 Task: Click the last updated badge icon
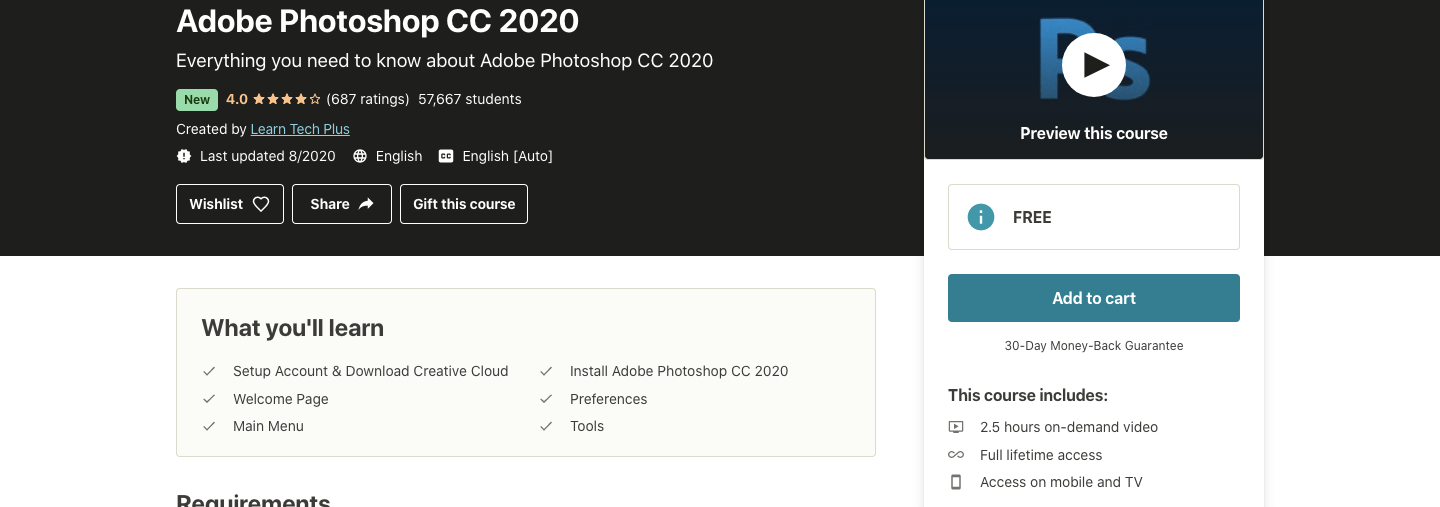click(184, 156)
